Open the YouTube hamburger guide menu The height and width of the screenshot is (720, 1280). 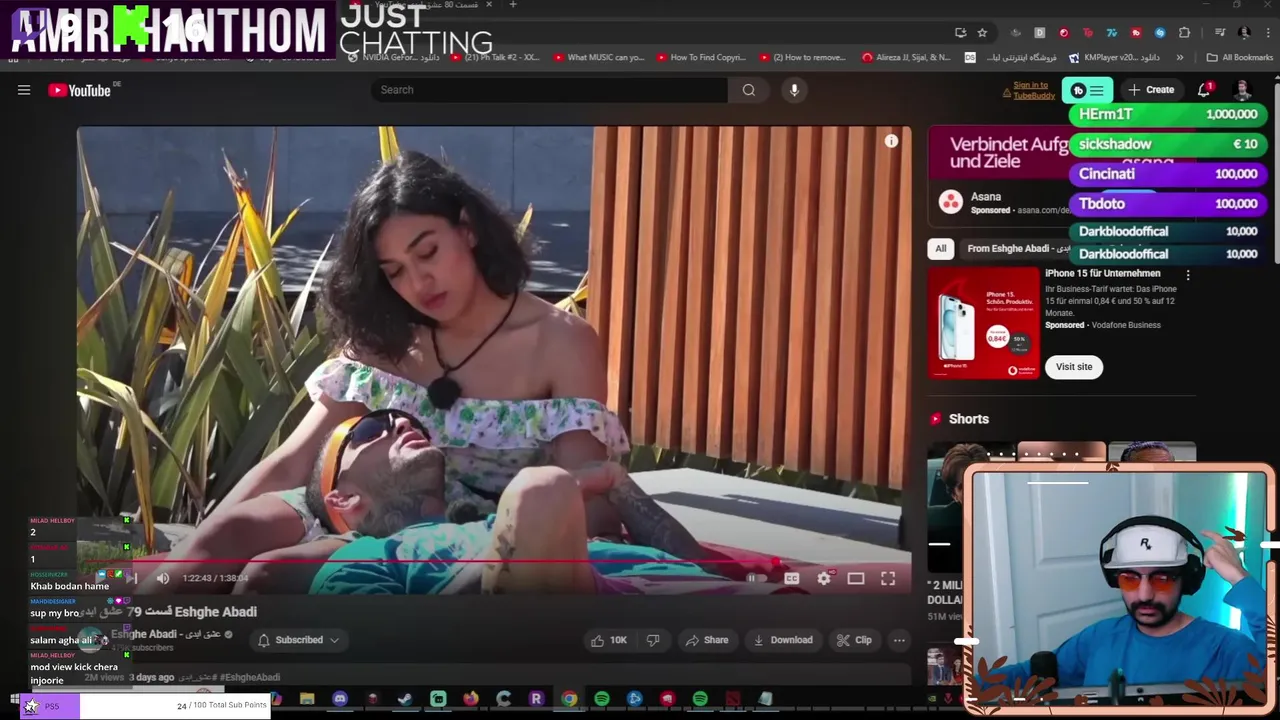(24, 90)
